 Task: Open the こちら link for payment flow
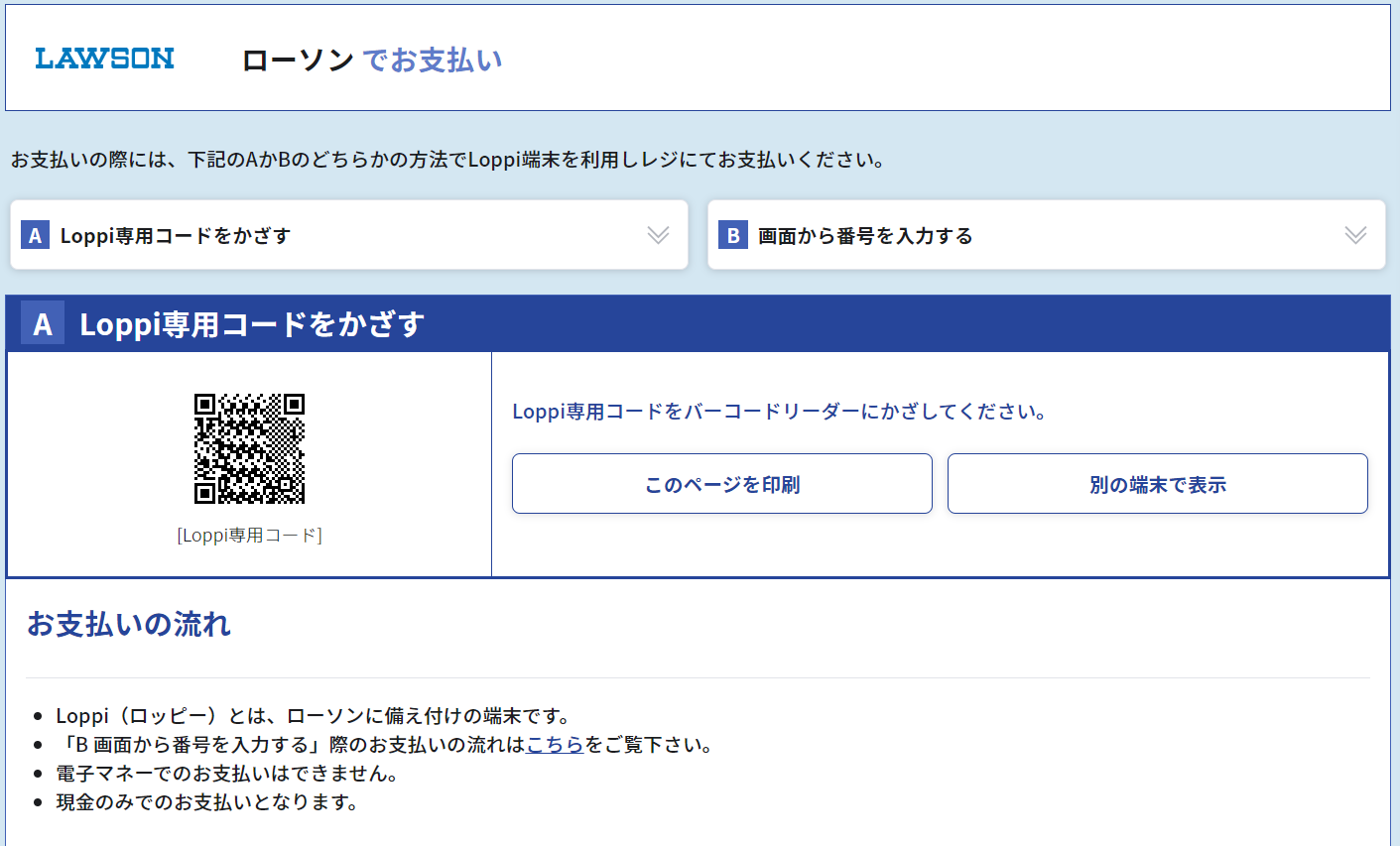click(x=555, y=745)
